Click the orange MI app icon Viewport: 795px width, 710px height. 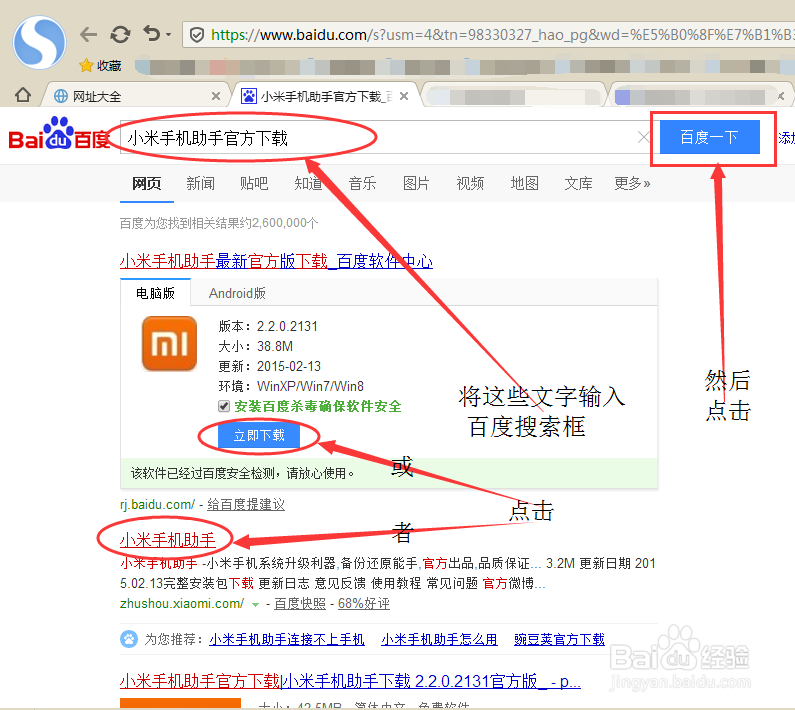pos(169,343)
